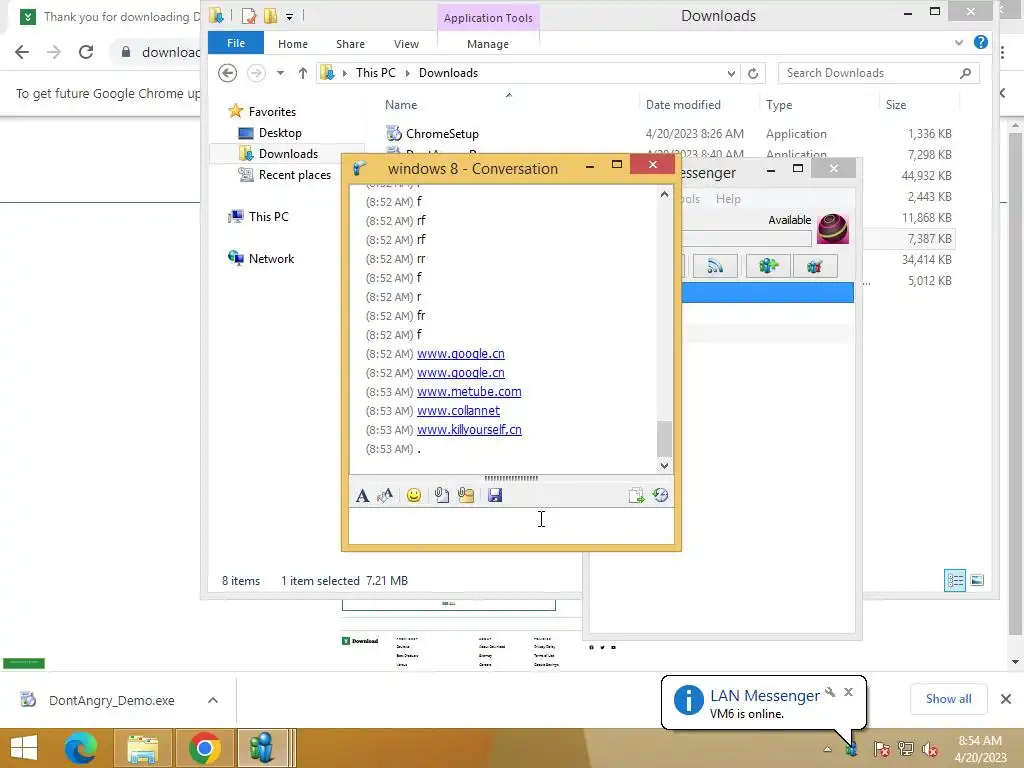Click New folder icon in Explorer quick access toolbar
The image size is (1024, 768).
(270, 16)
